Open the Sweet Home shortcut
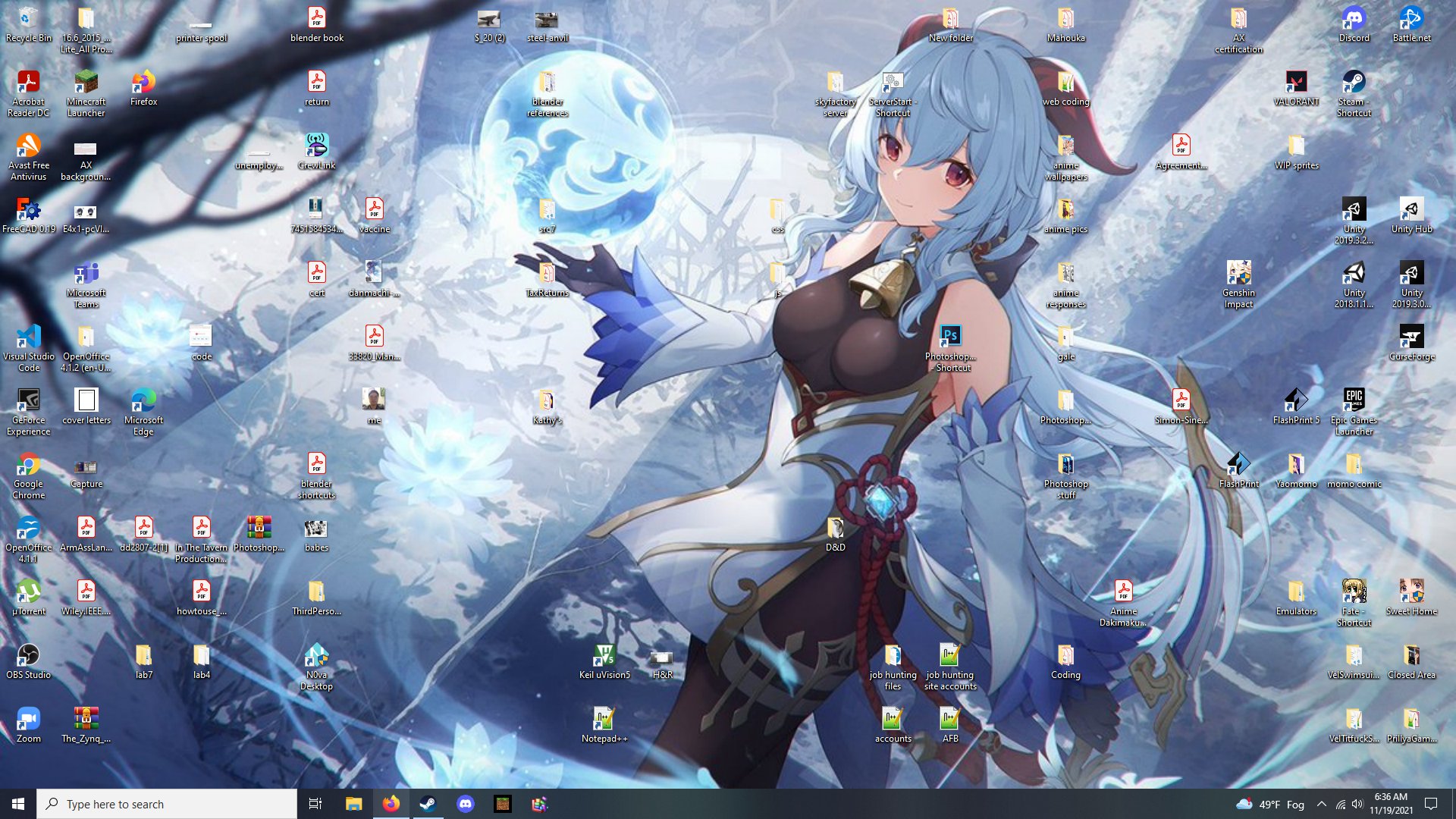 point(1411,598)
